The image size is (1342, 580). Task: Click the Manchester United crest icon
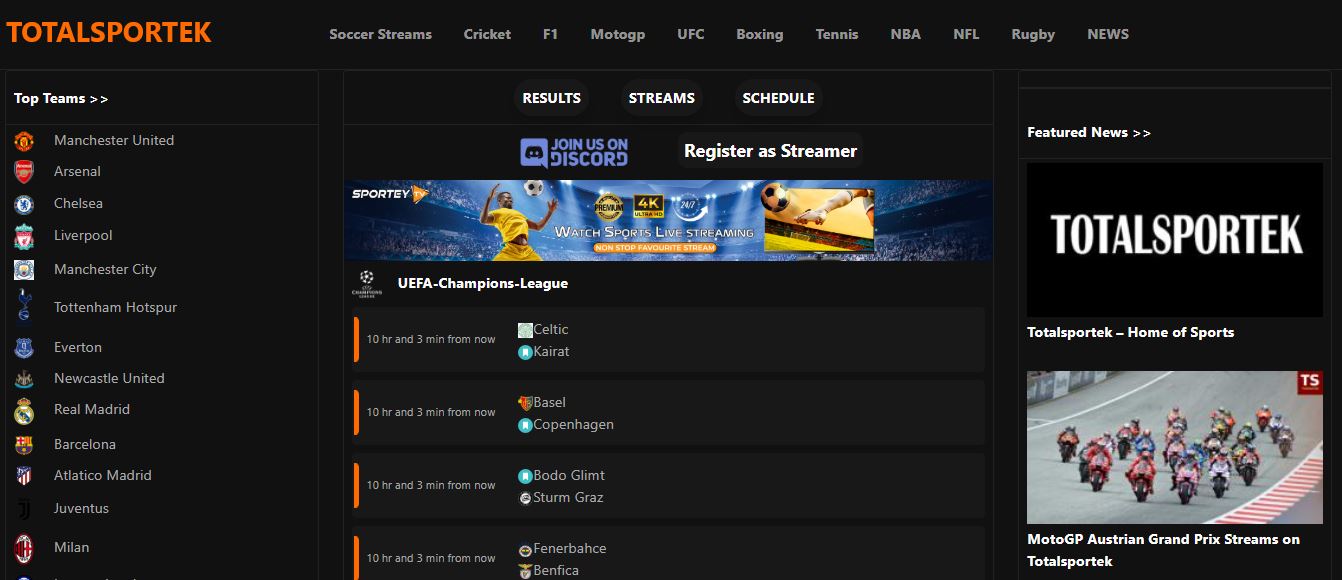pos(24,141)
